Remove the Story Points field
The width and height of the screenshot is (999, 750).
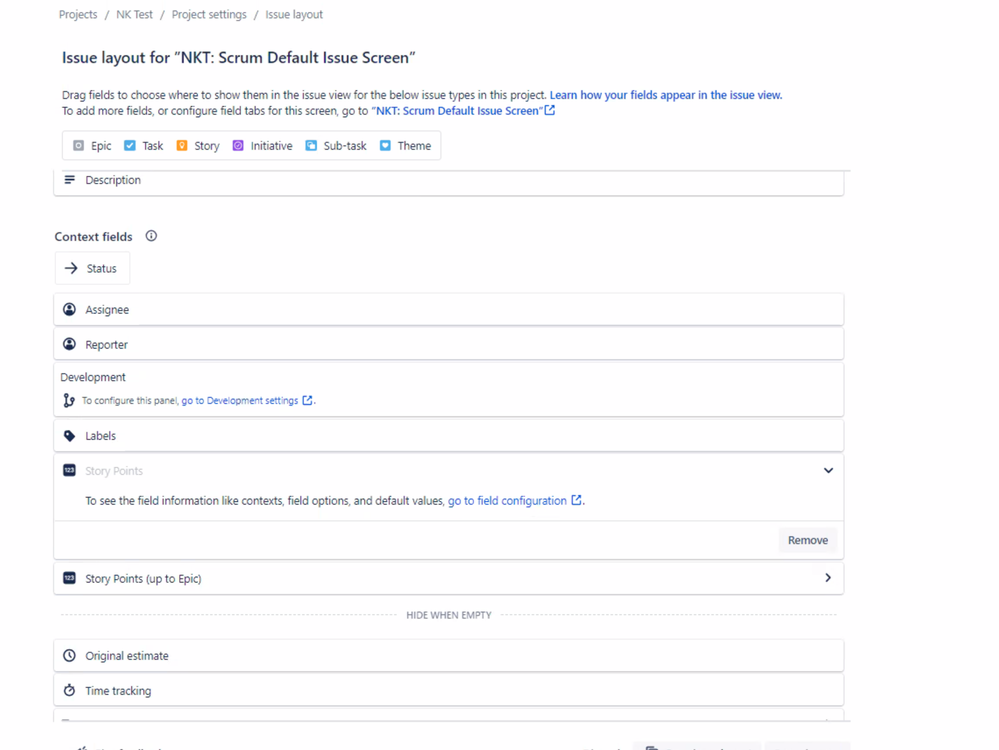coord(808,540)
